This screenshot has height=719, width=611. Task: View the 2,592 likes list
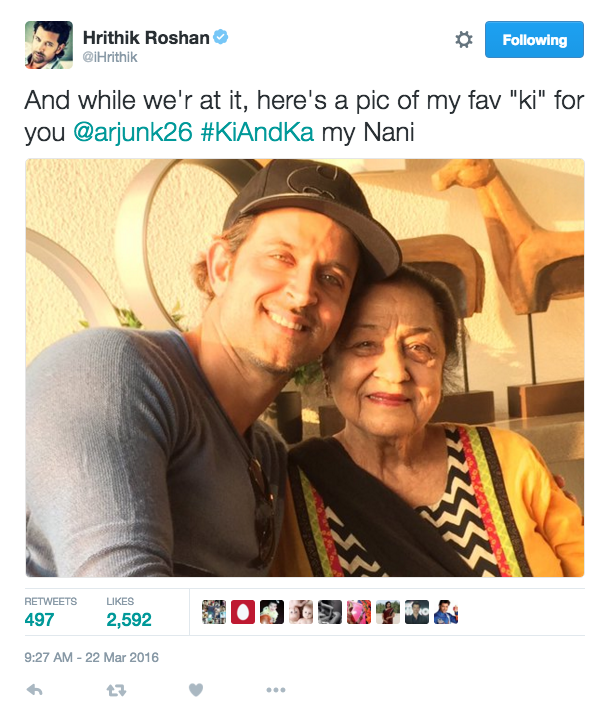click(x=129, y=620)
